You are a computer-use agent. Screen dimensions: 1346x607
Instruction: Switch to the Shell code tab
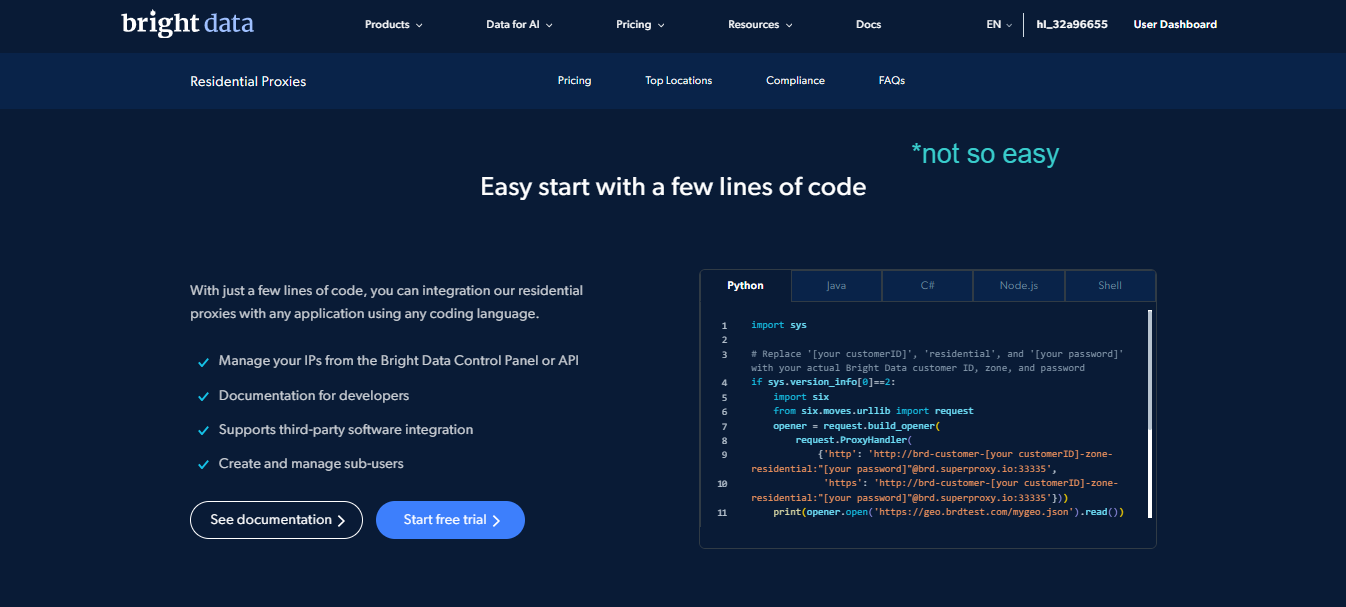click(x=1110, y=286)
